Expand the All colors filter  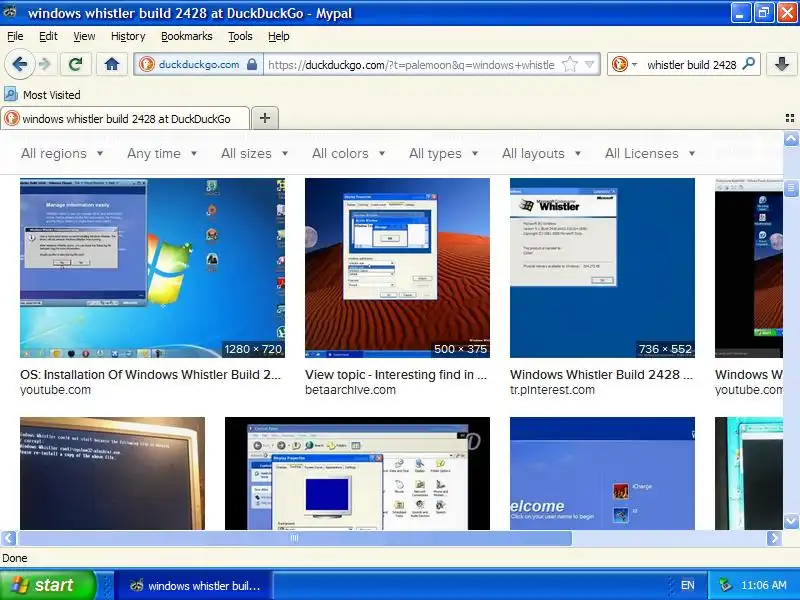click(348, 154)
